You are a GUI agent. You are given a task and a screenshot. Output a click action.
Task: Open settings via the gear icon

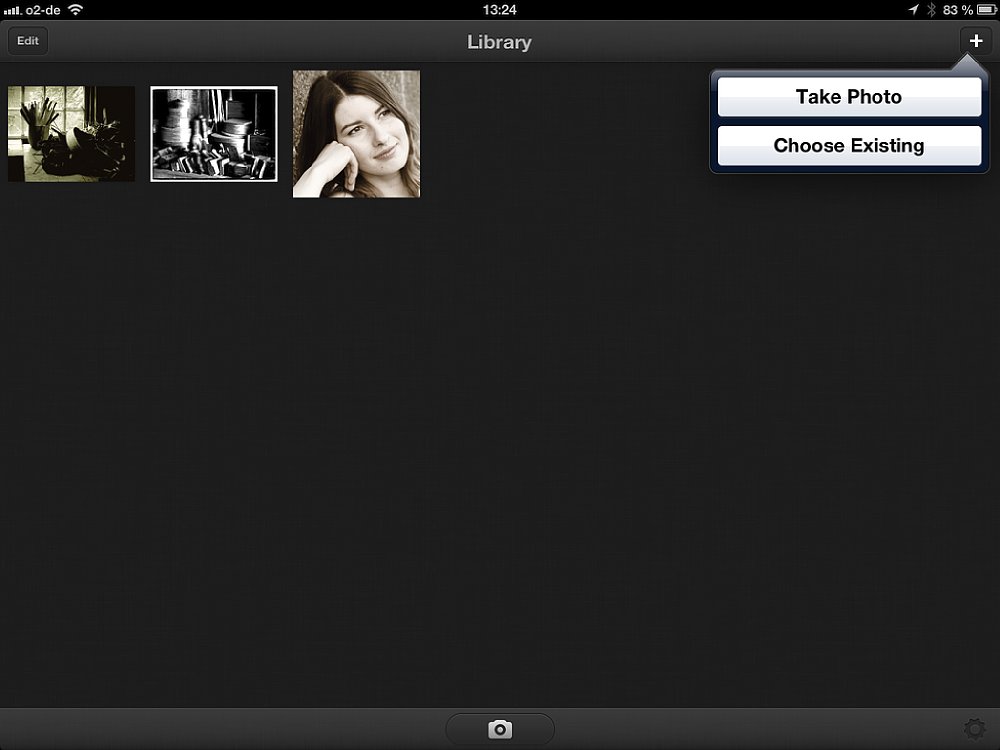[973, 729]
